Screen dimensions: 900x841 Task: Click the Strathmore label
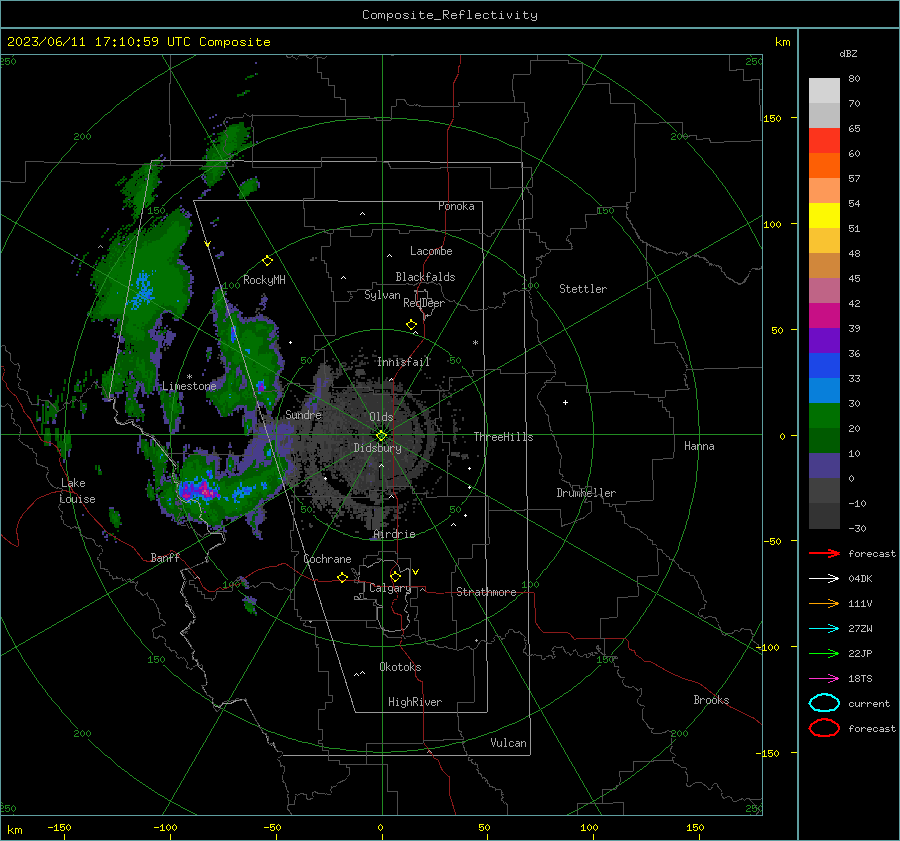[486, 592]
